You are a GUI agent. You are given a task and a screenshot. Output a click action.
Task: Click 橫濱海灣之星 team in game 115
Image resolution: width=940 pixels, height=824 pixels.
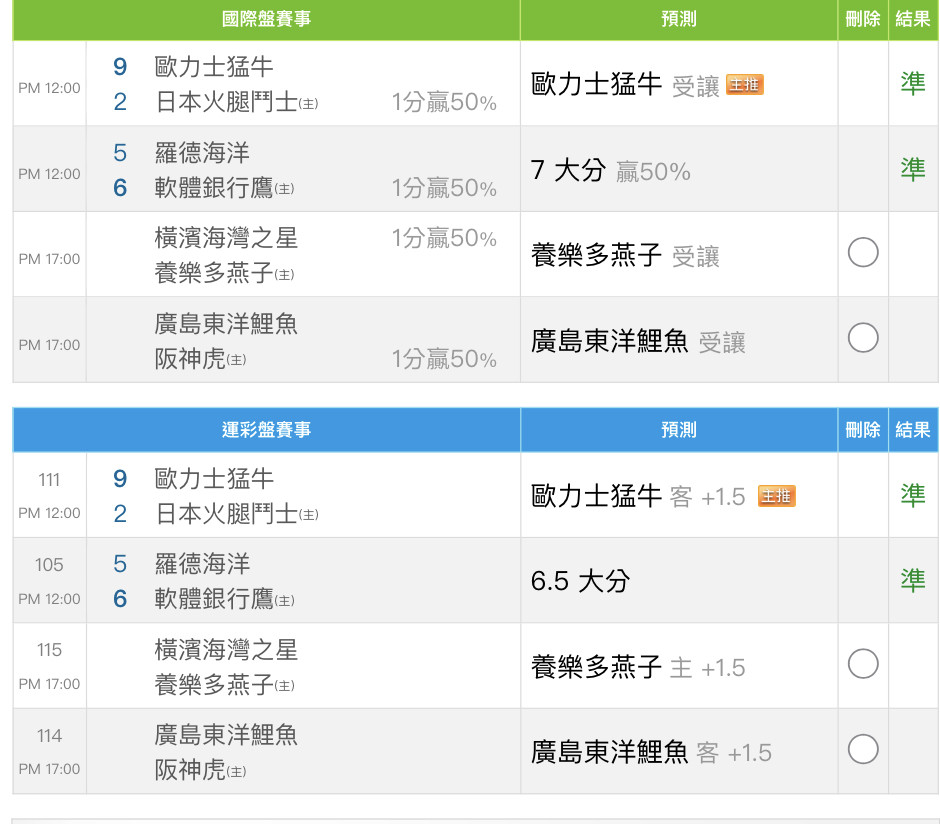coord(226,650)
